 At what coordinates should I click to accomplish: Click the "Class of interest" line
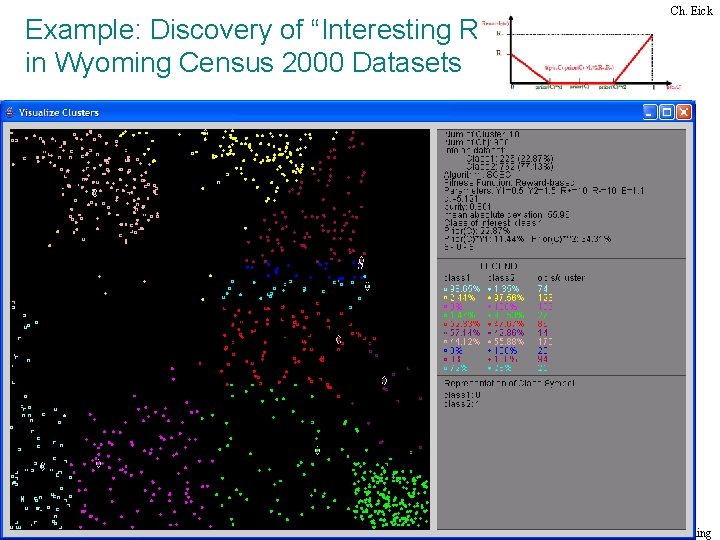(x=493, y=223)
